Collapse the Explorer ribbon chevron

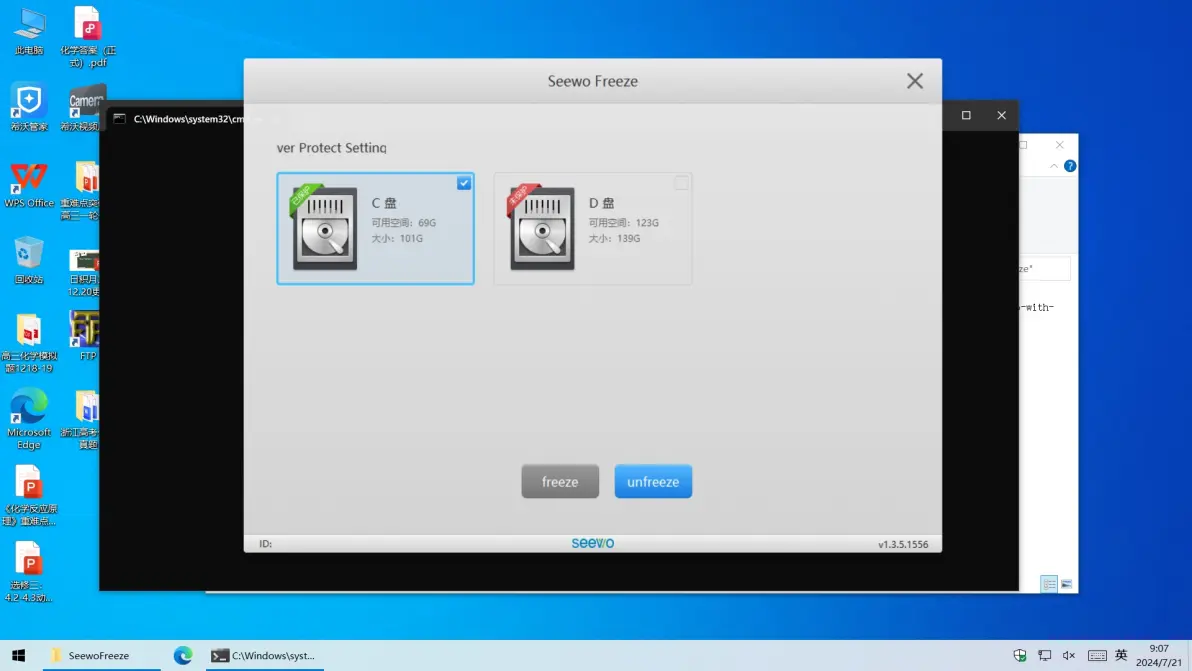tap(1053, 166)
